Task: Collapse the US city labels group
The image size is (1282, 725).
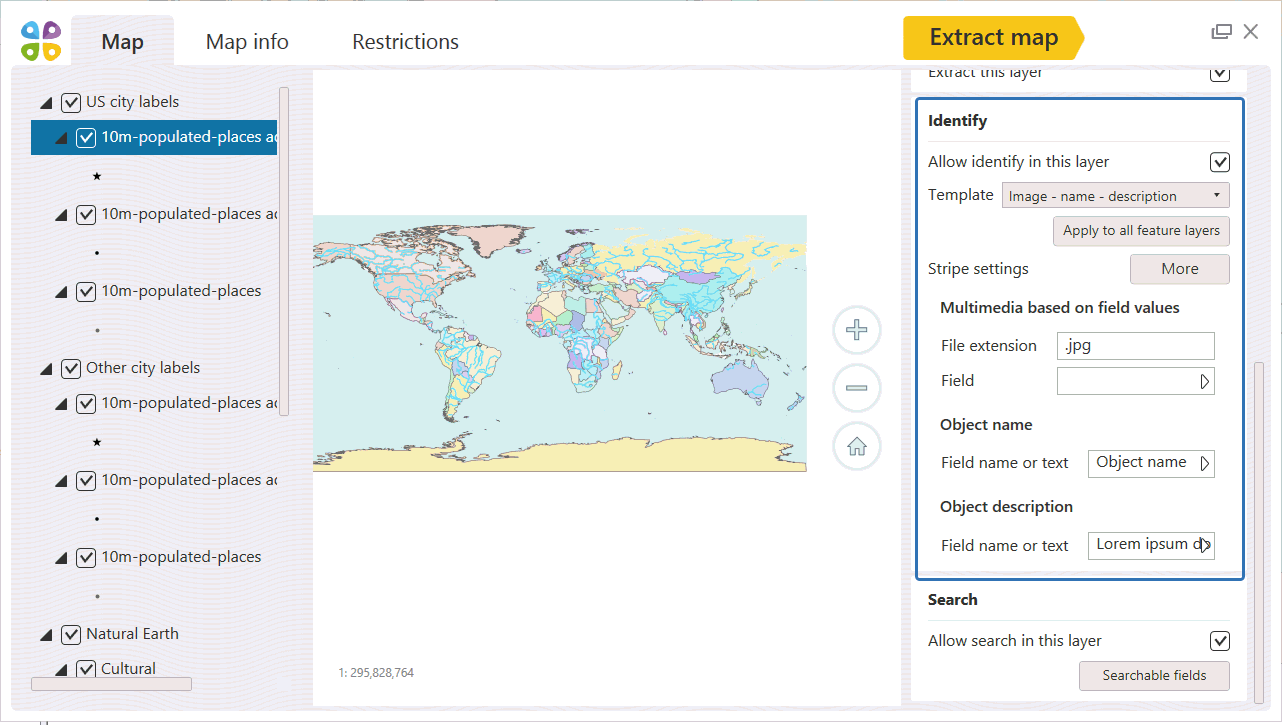Action: 46,103
